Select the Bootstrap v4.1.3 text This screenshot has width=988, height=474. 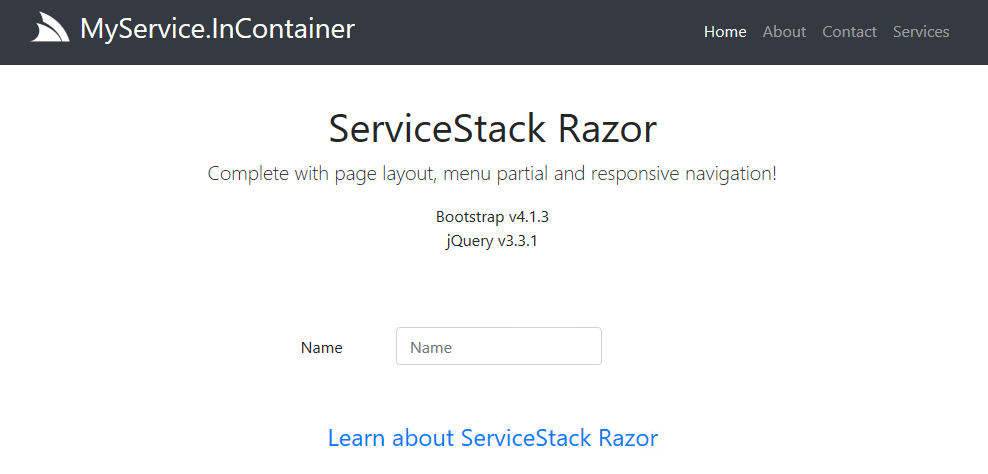pyautogui.click(x=492, y=217)
